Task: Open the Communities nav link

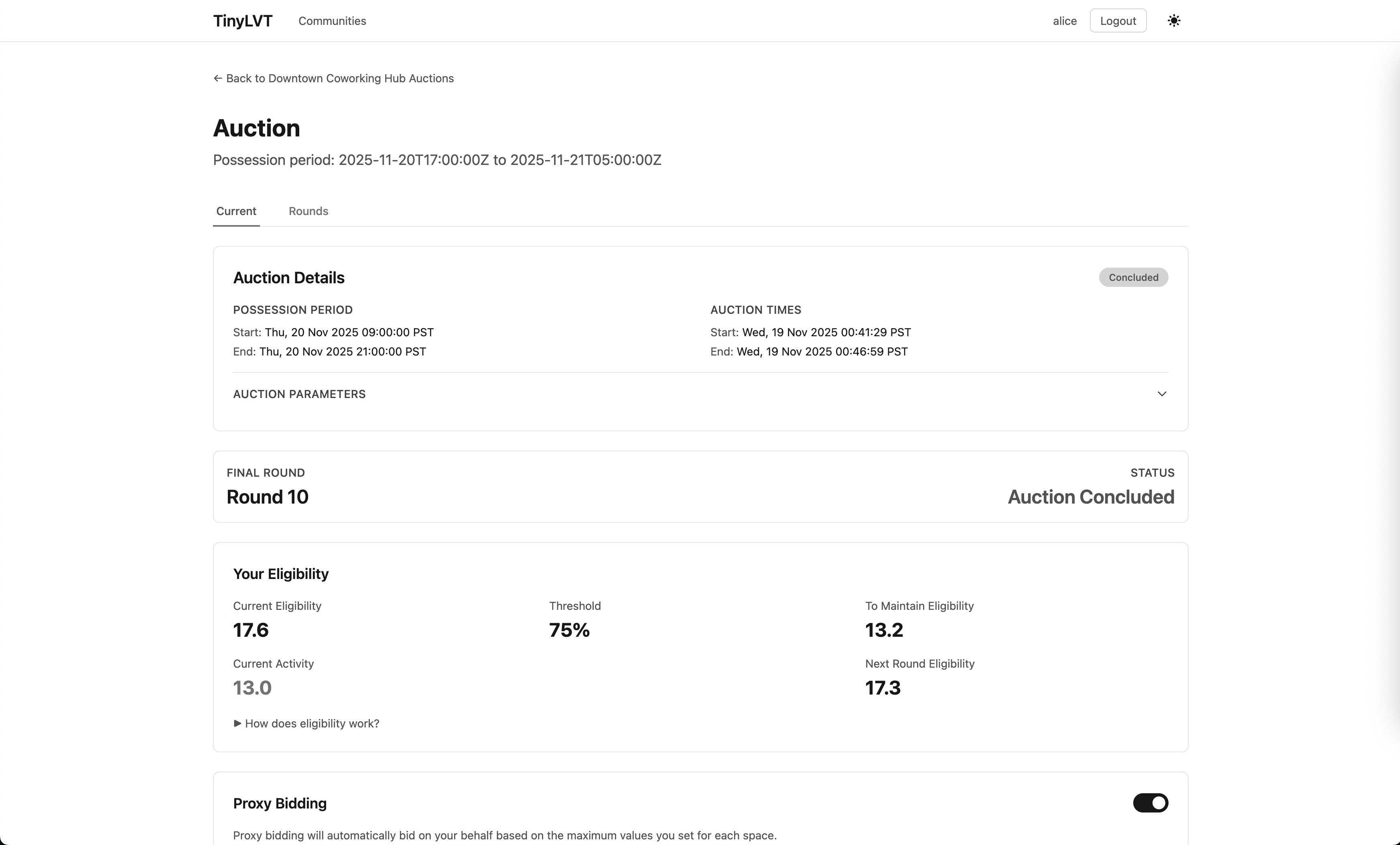Action: 332,21
